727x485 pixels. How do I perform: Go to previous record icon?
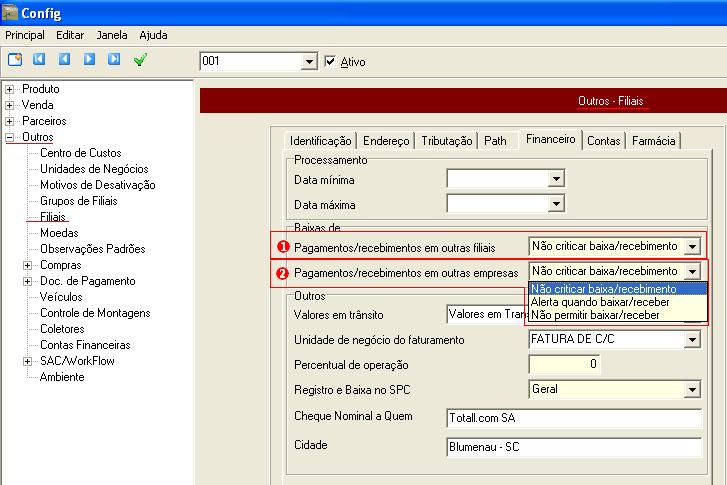click(64, 59)
